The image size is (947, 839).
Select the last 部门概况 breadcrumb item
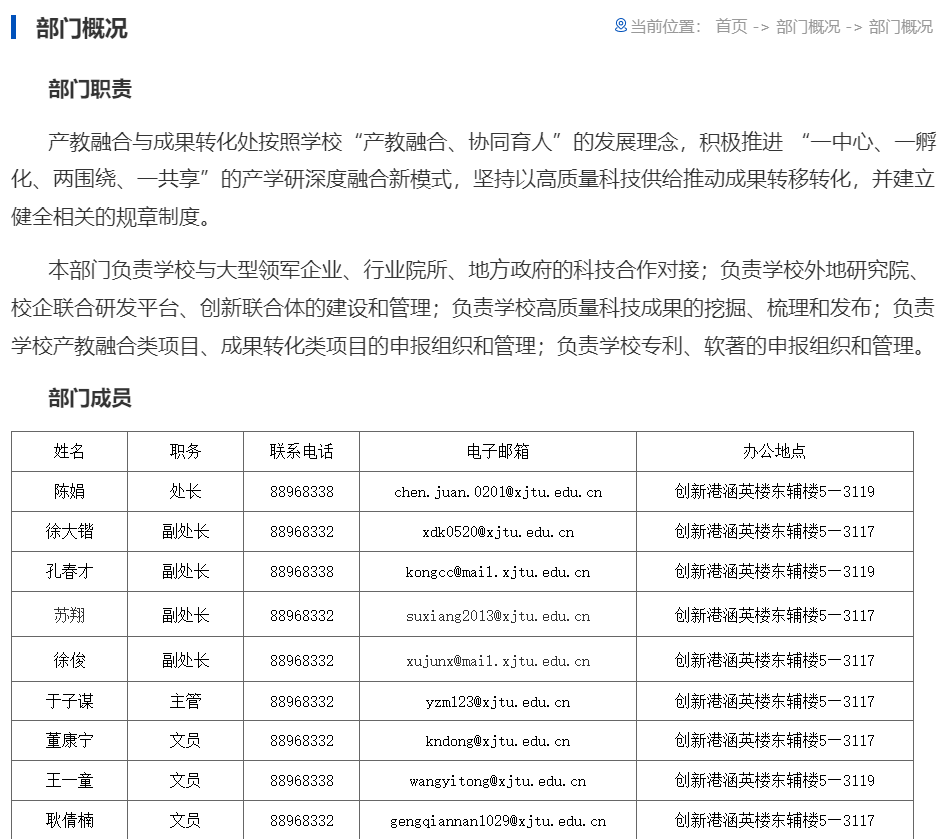(900, 27)
